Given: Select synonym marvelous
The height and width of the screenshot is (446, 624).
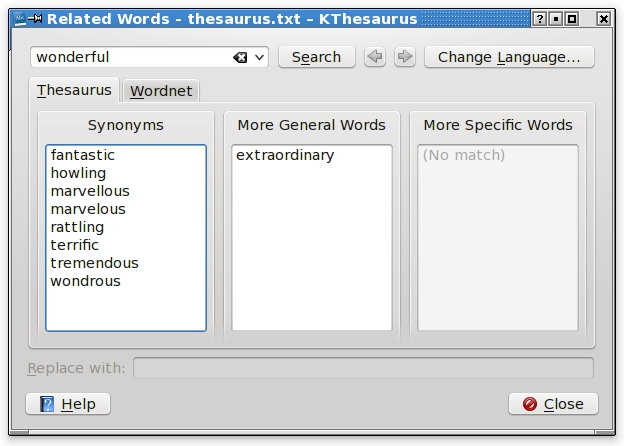Looking at the screenshot, I should coord(126,209).
